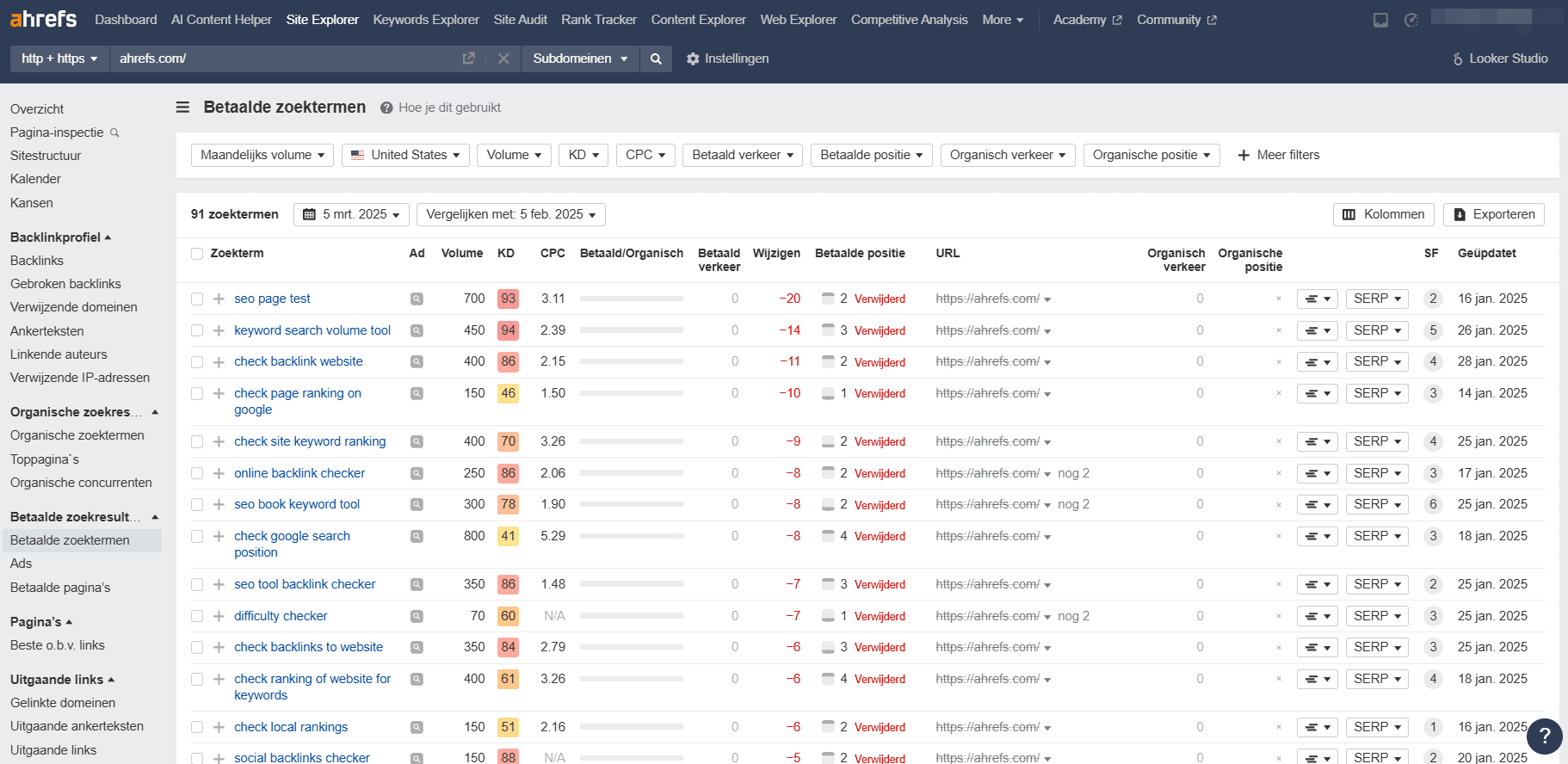Click the Ad icon for keyword search volume tool
Image resolution: width=1568 pixels, height=764 pixels.
click(417, 330)
